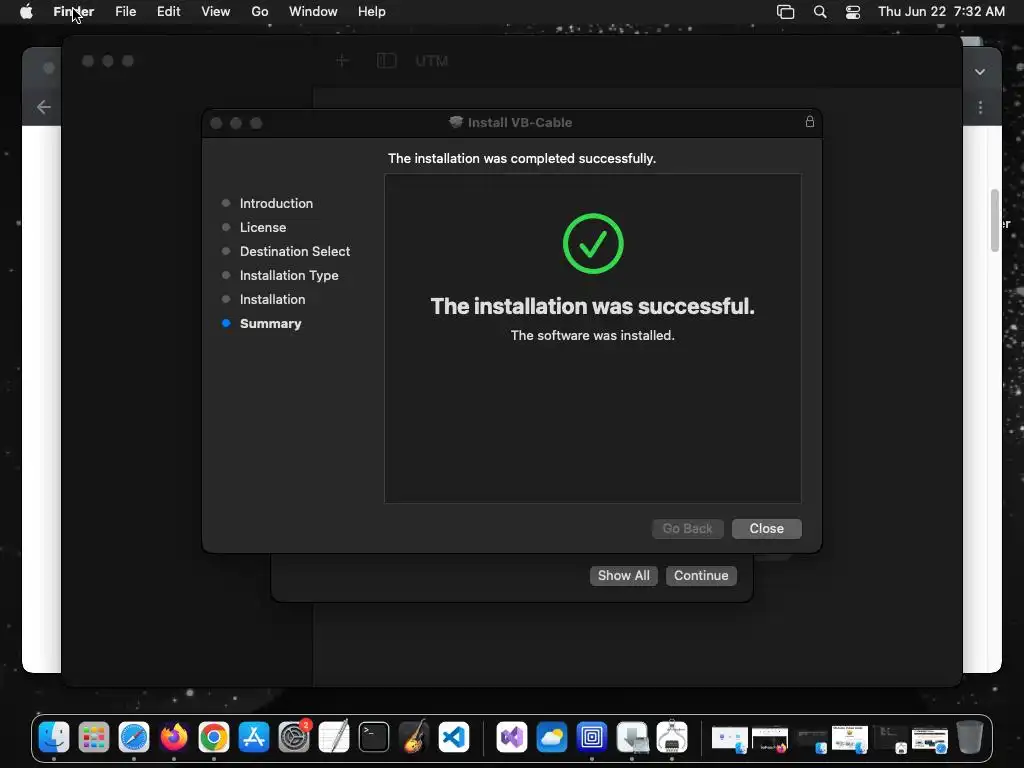The image size is (1024, 768).
Task: Click Continue in the dialog behind installer
Action: (x=701, y=575)
